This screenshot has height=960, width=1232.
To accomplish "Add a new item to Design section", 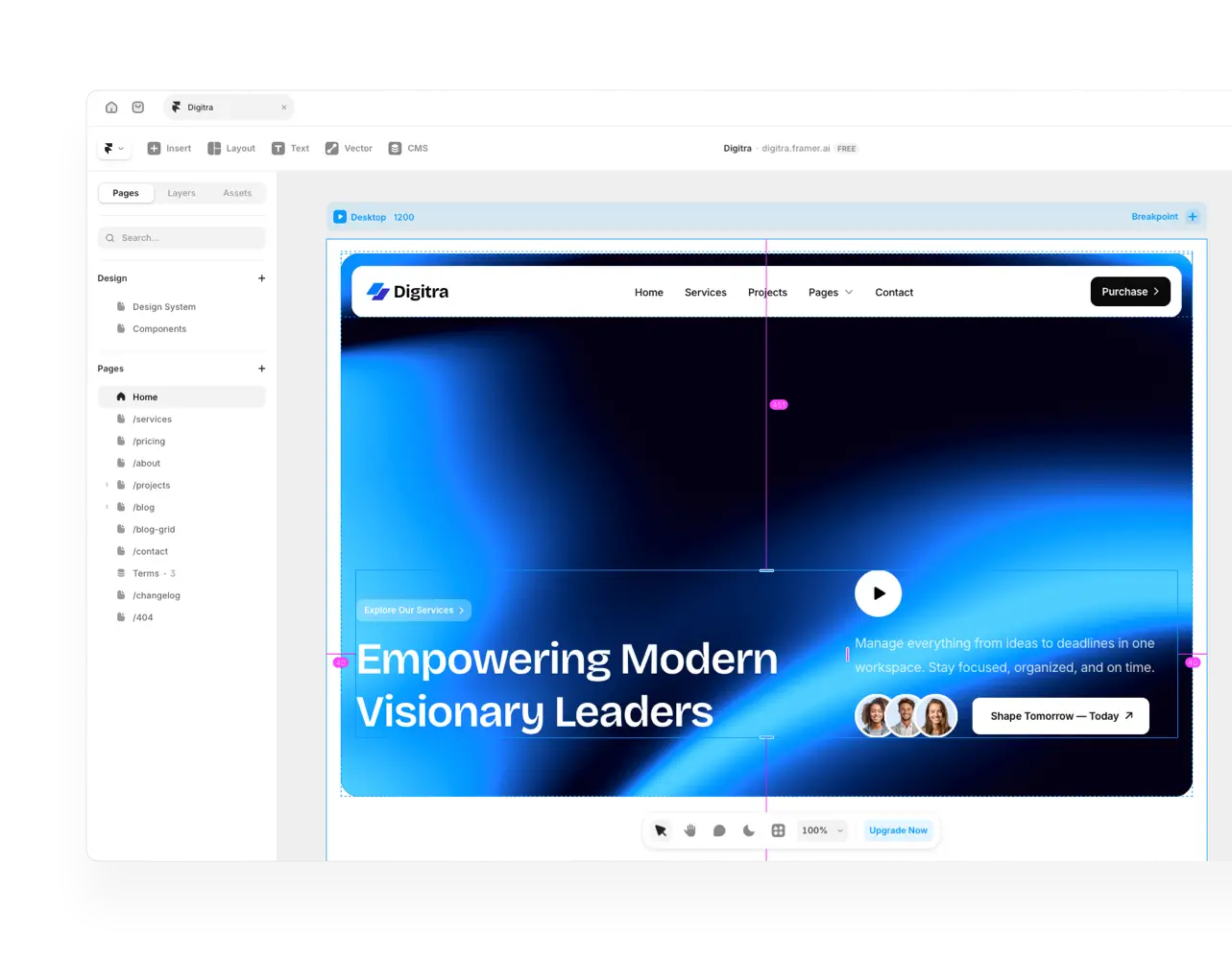I will [x=261, y=278].
